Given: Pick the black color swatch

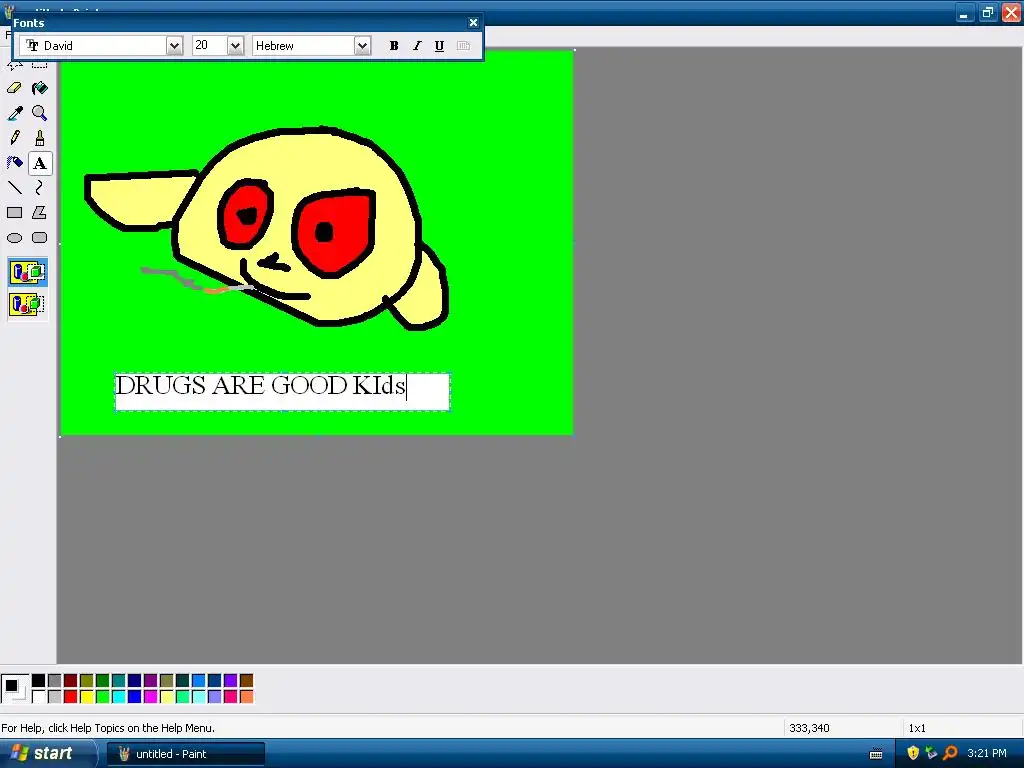Looking at the screenshot, I should point(39,681).
